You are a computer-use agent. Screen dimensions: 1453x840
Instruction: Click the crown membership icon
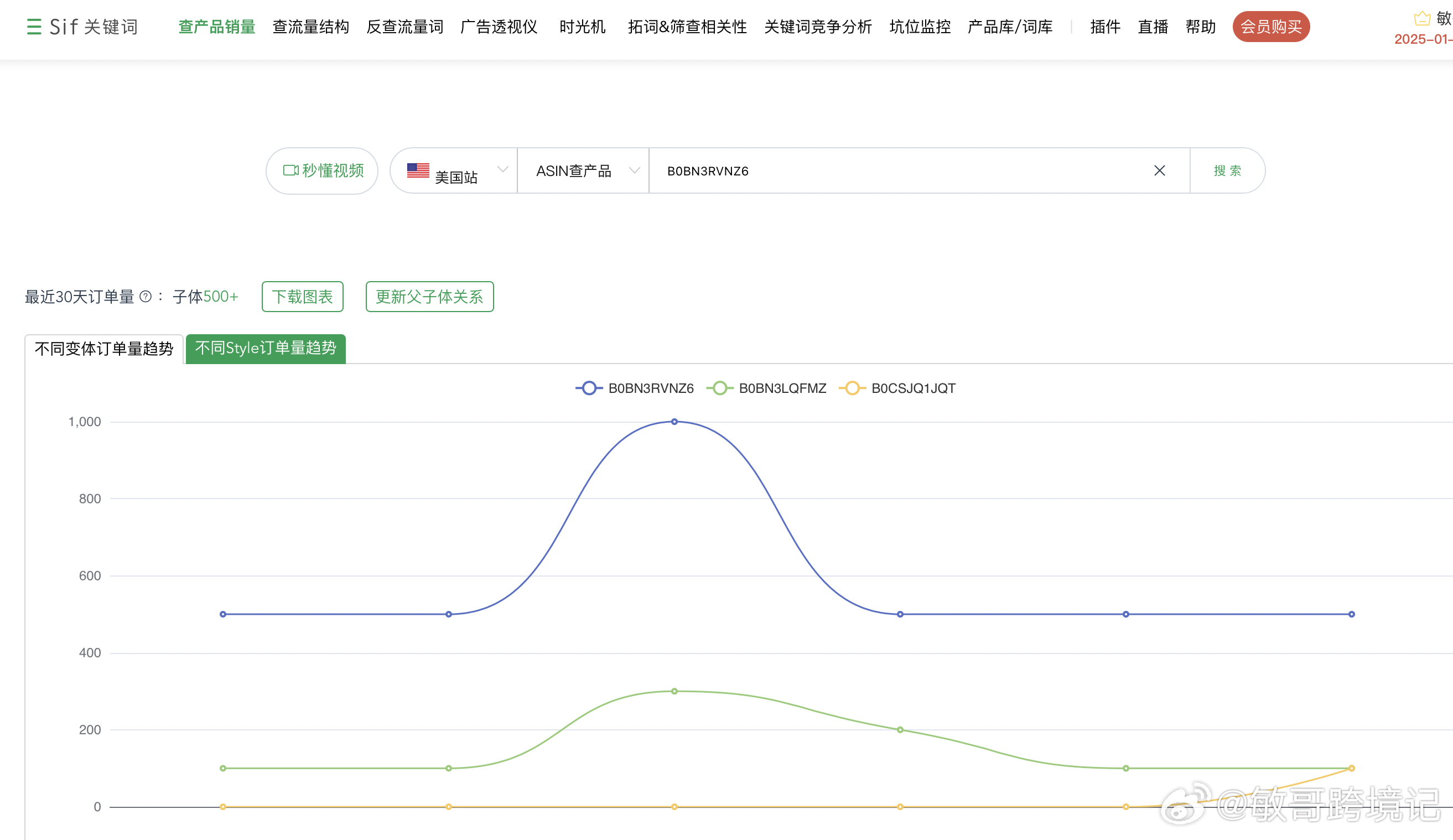[1422, 18]
